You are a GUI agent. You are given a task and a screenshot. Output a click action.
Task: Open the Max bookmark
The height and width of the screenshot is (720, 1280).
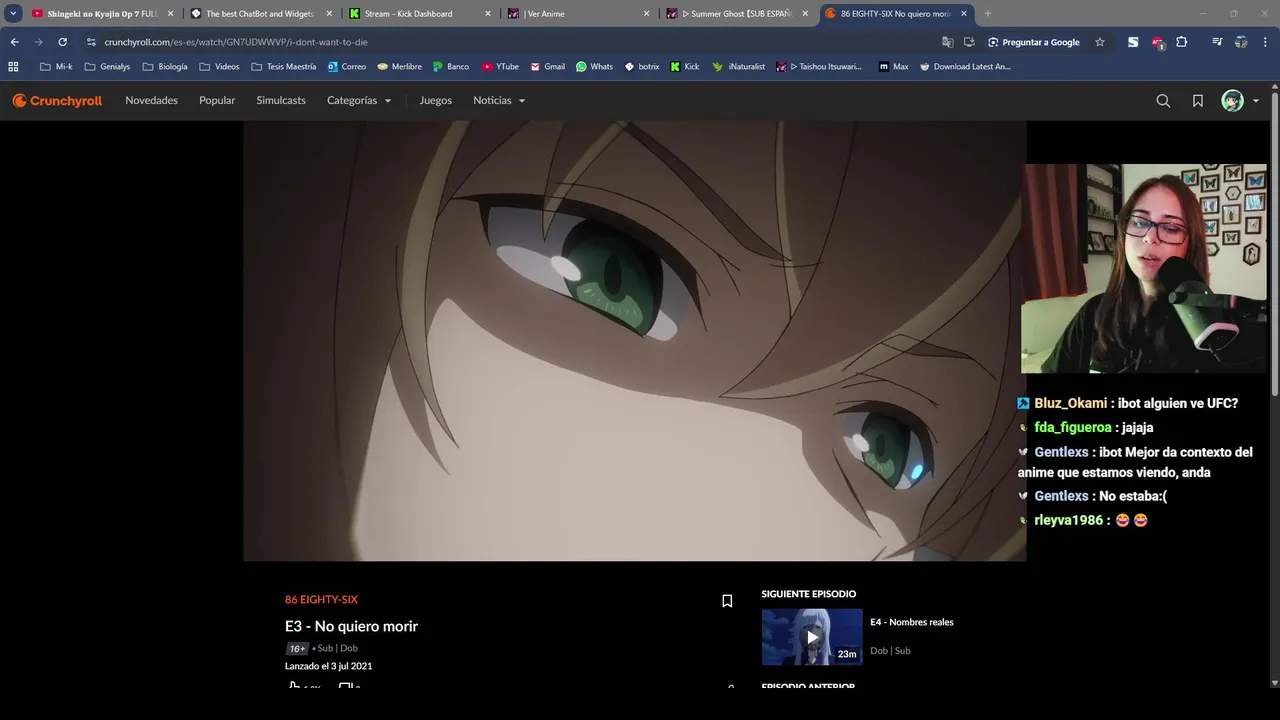[893, 67]
